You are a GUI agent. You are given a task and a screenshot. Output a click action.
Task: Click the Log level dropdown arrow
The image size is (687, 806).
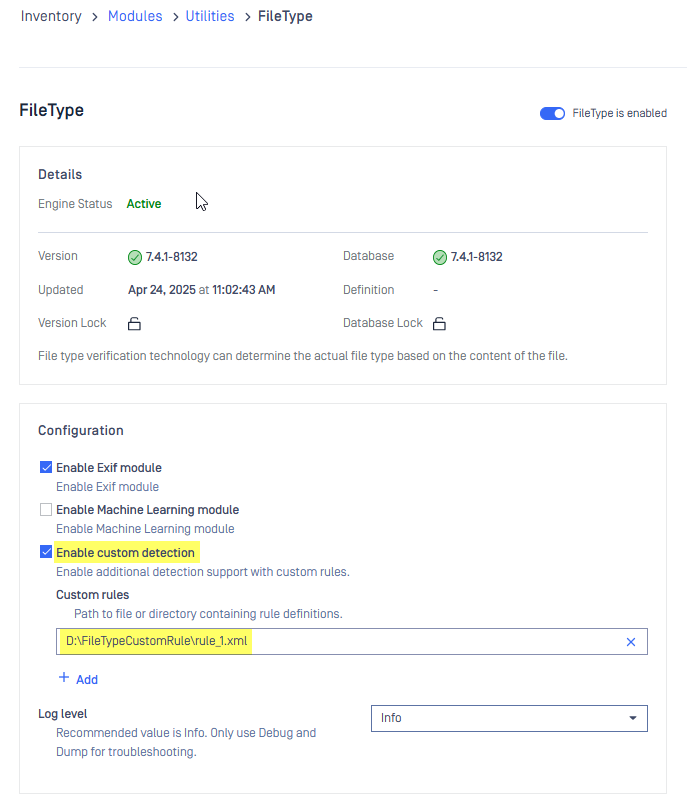tap(633, 718)
